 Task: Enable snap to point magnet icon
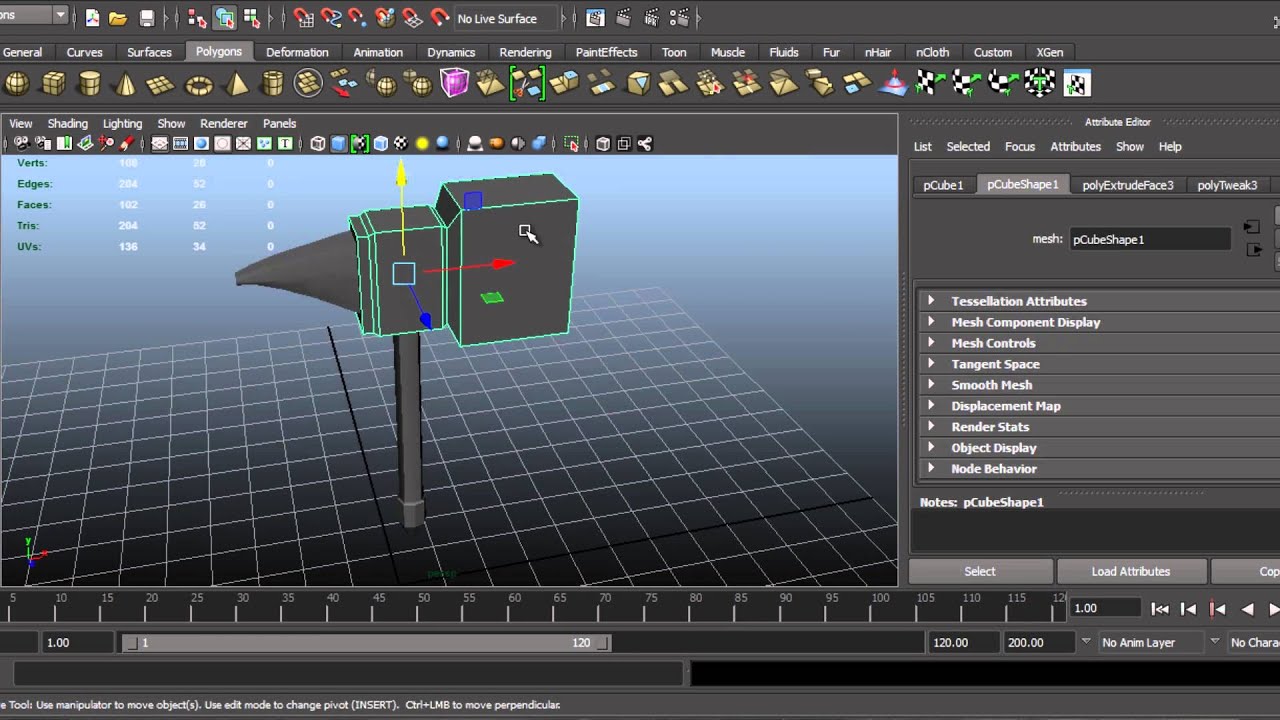pos(358,18)
